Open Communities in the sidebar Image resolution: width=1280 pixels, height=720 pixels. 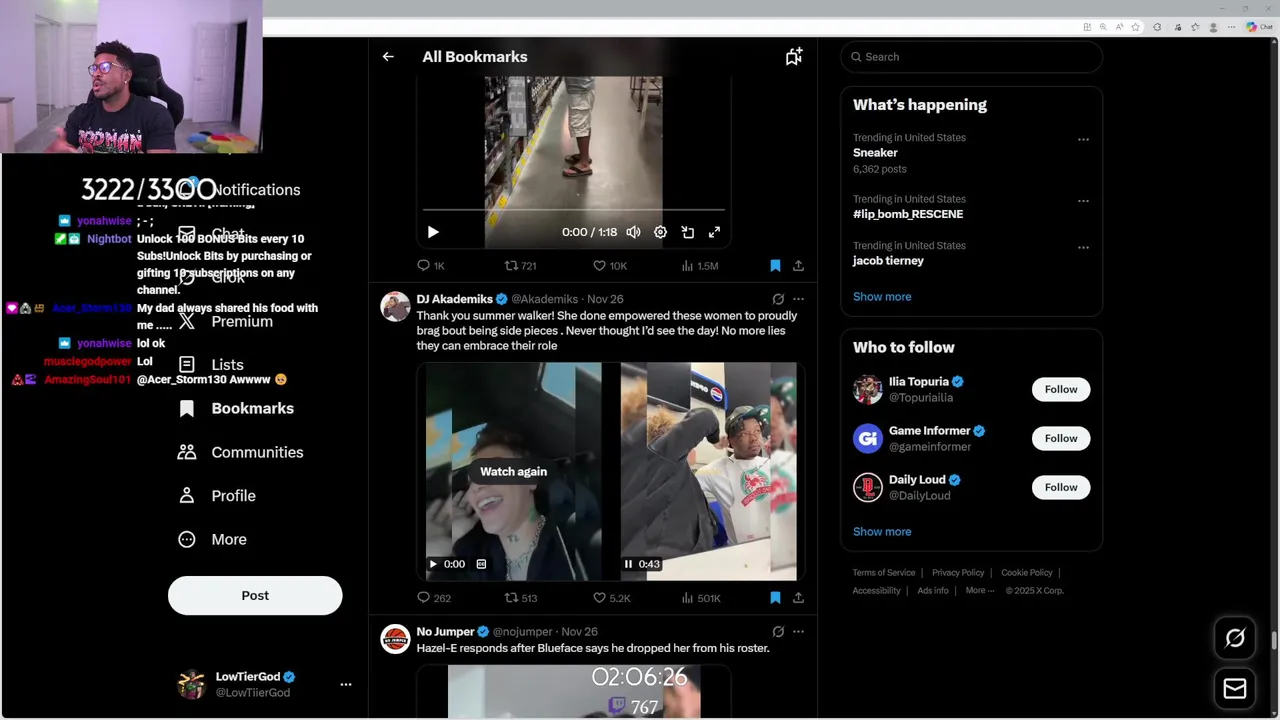pos(241,452)
